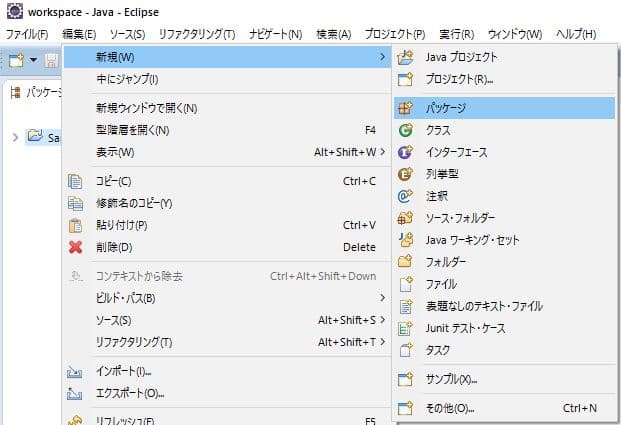This screenshot has height=425, width=621.
Task: Click the Ctrl+C shortcut label
Action: click(x=359, y=181)
